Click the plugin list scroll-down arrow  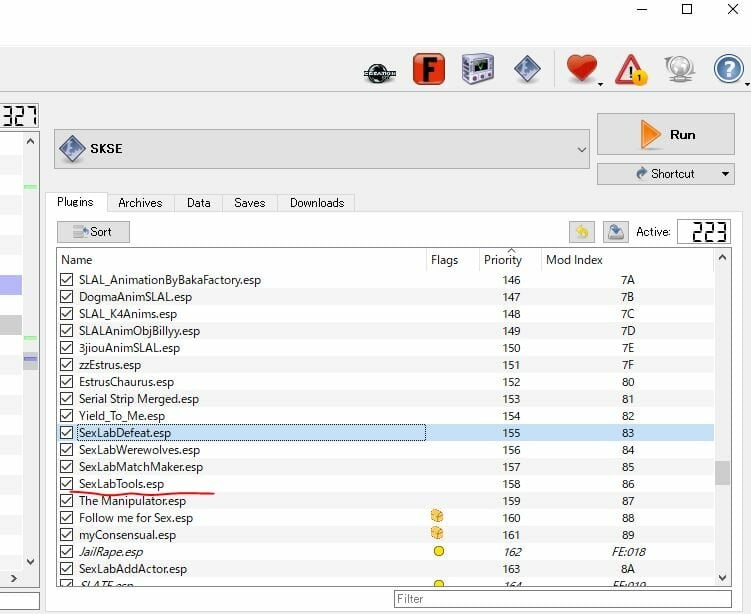click(x=722, y=578)
